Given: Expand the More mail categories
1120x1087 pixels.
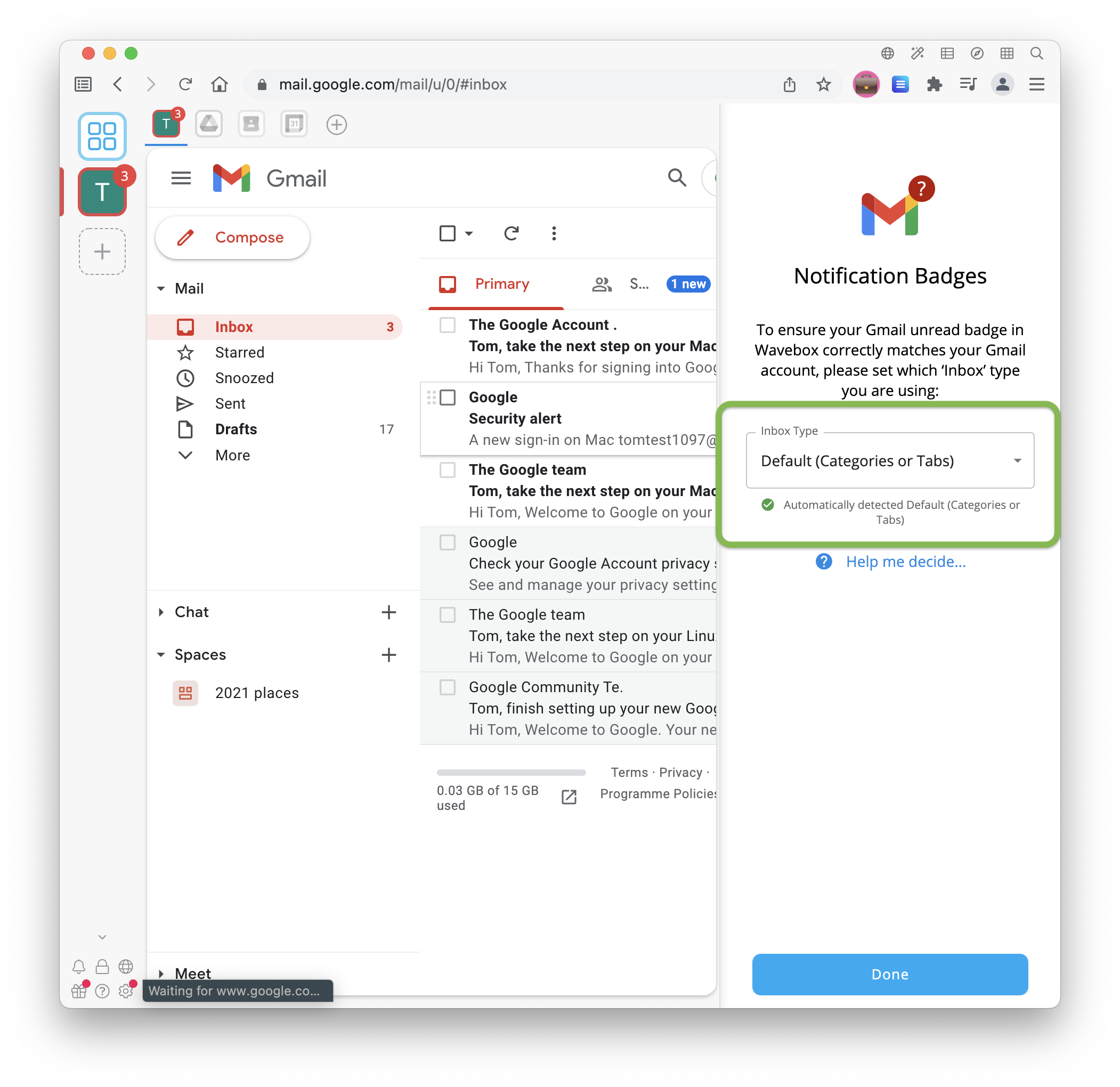Looking at the screenshot, I should 232,455.
